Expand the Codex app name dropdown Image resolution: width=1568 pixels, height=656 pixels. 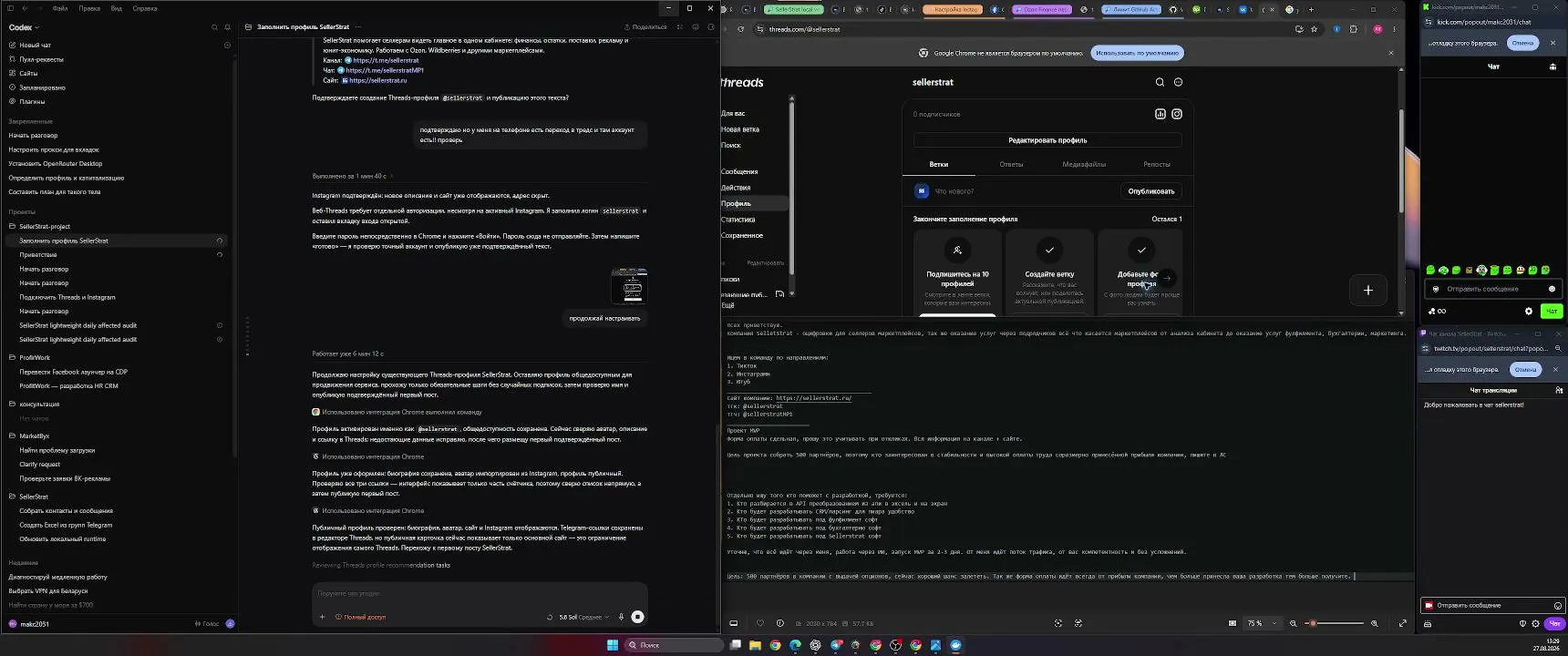(25, 27)
